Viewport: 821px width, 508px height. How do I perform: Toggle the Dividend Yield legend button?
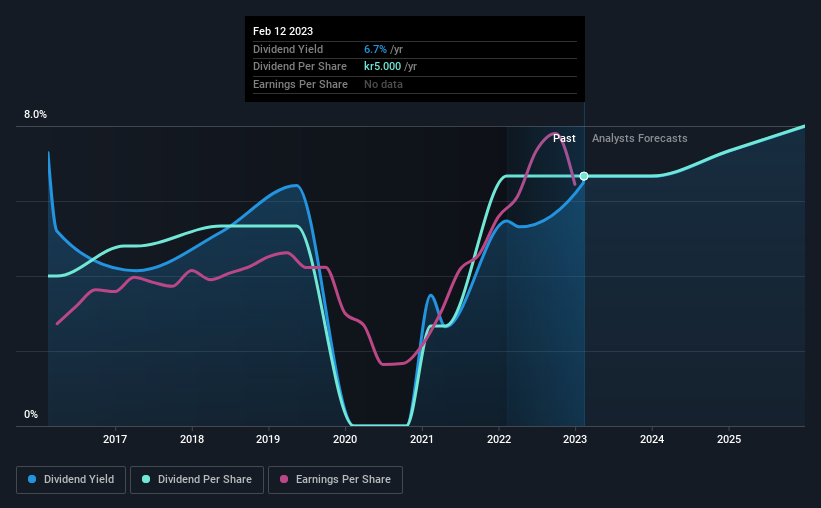71,480
